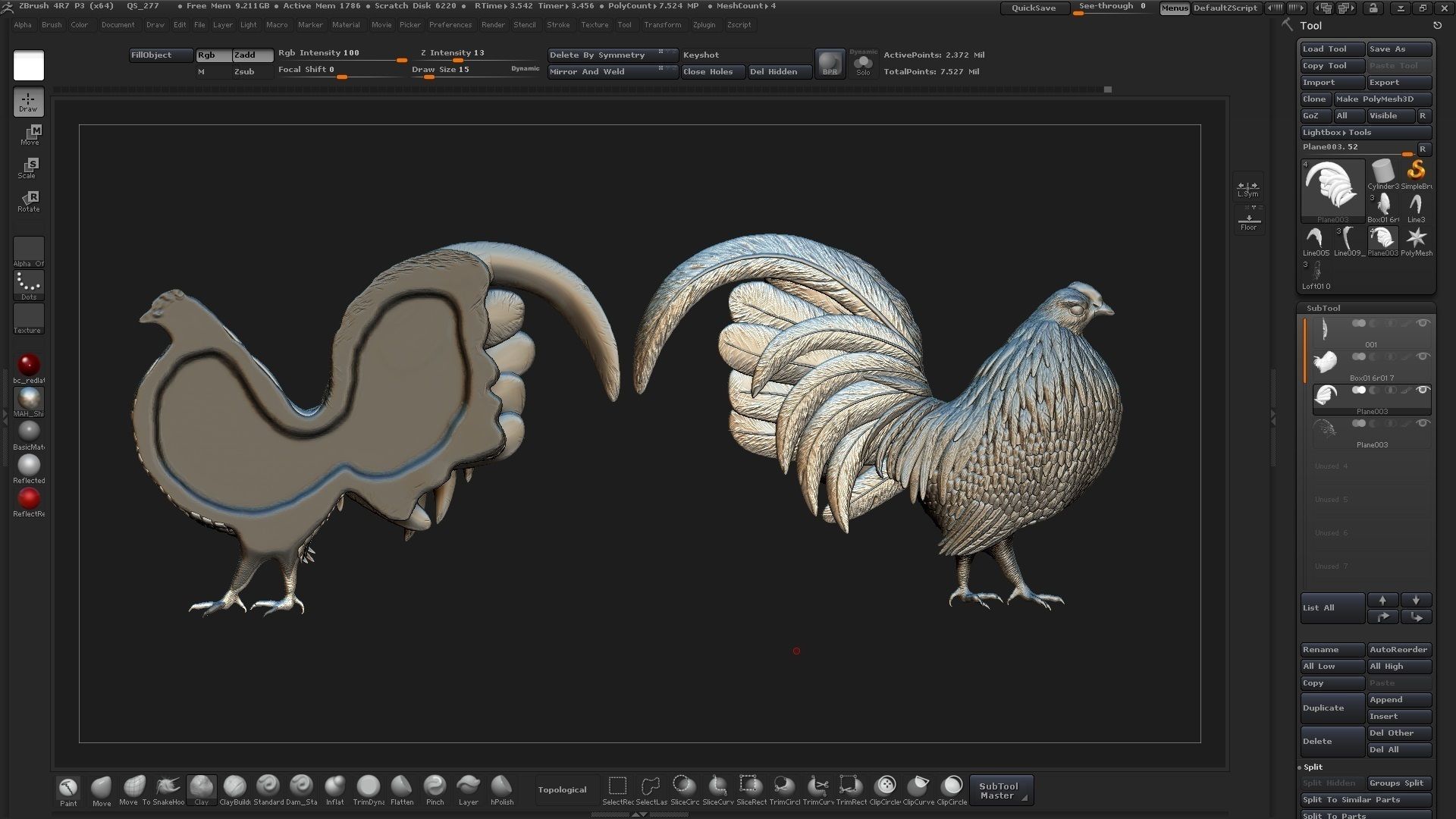Click Duplicate subtool button
The height and width of the screenshot is (819, 1456).
point(1332,708)
